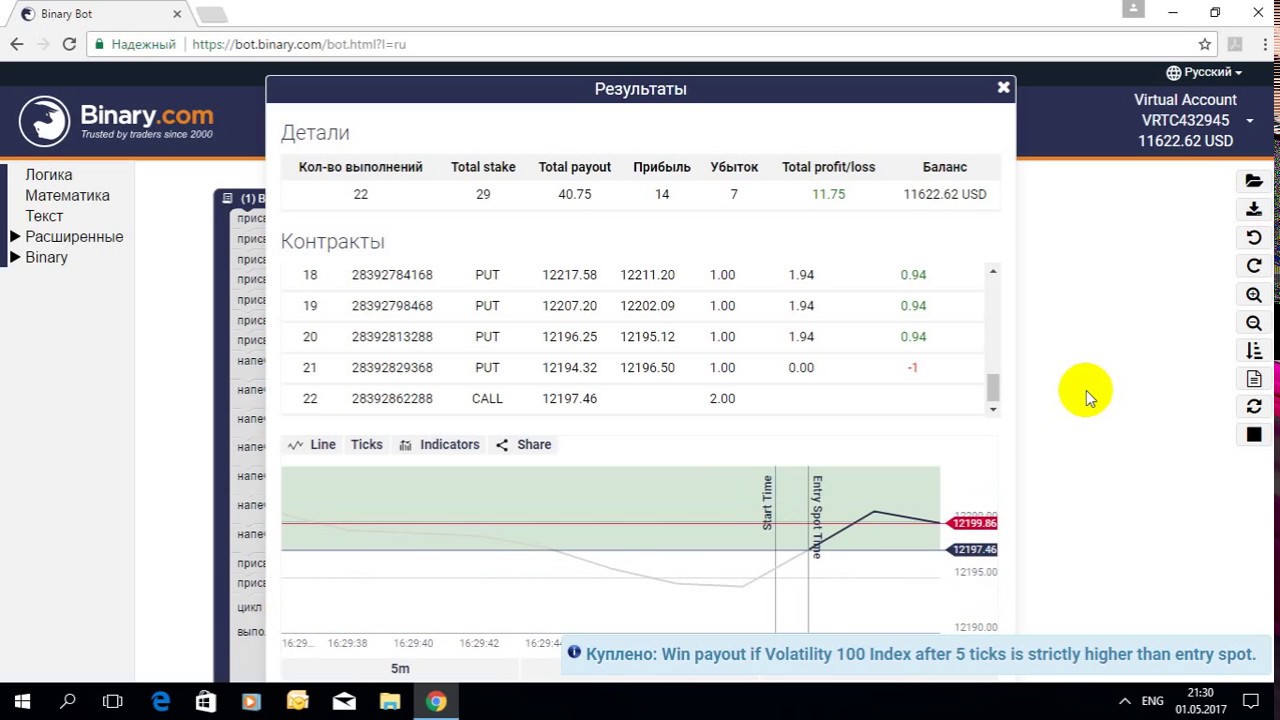Open the notification center icon
This screenshot has height=720, width=1280.
(x=1250, y=701)
